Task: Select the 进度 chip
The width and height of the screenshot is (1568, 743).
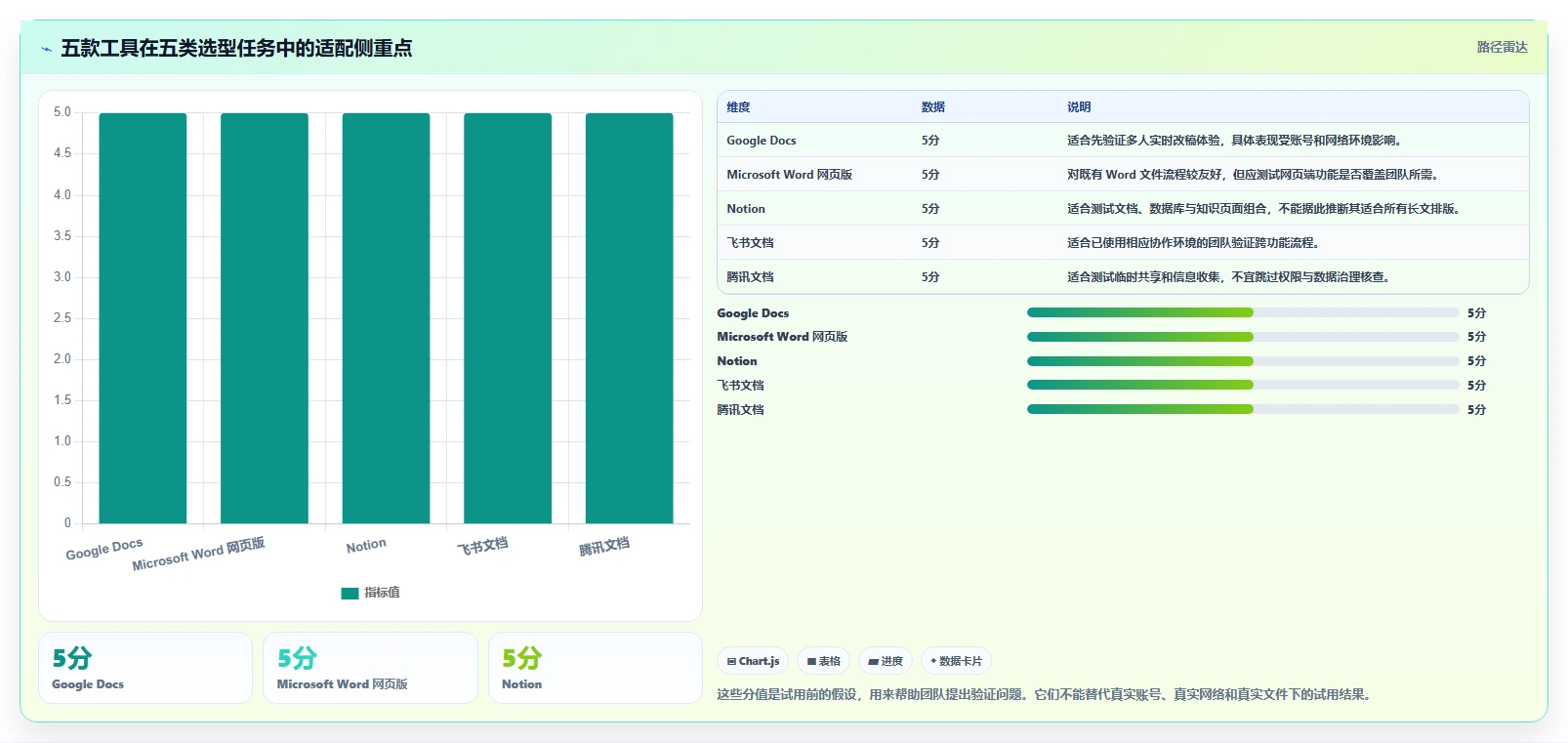Action: 886,661
